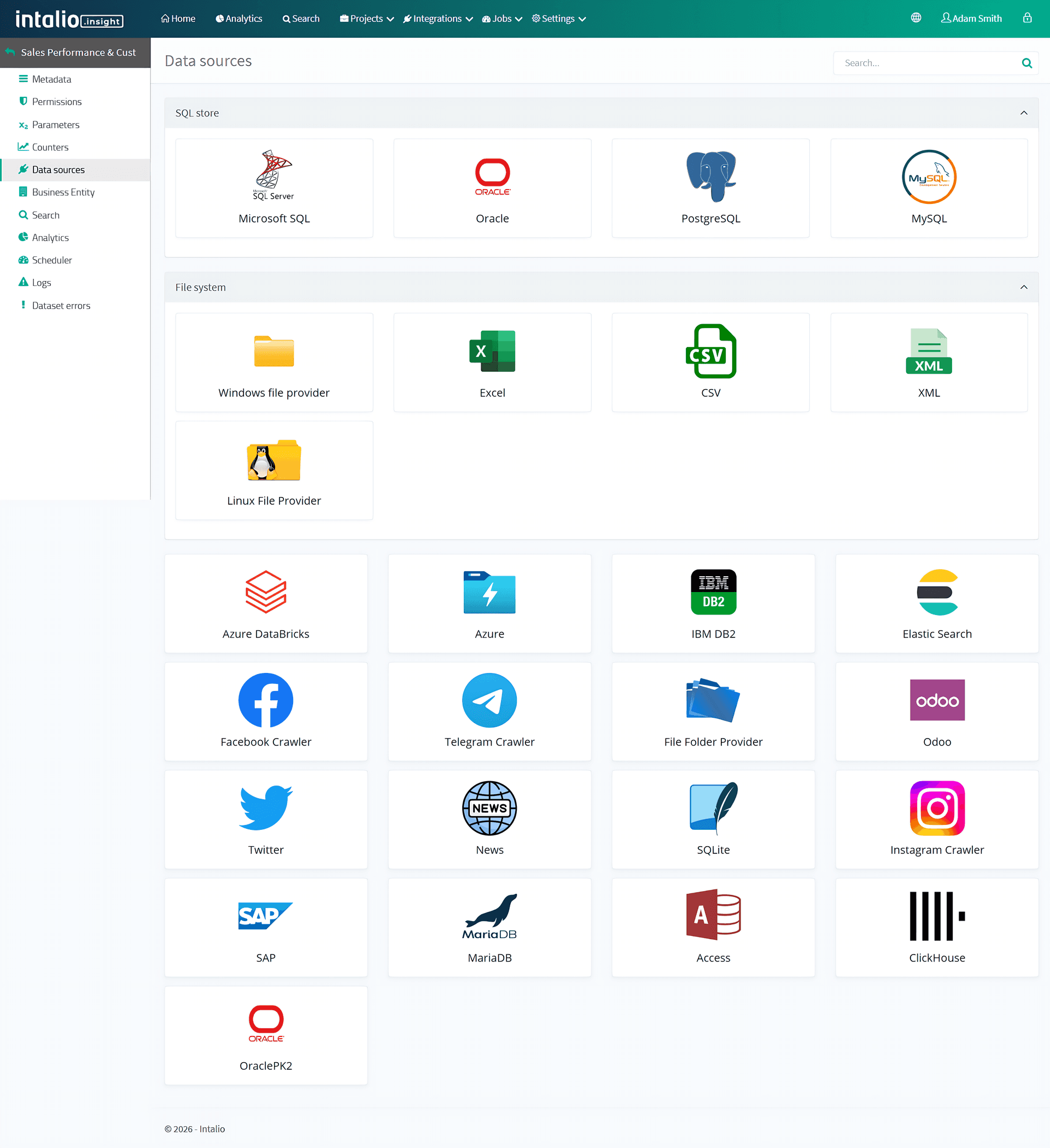Open Search in the sidebar
The image size is (1050, 1148).
pos(75,215)
